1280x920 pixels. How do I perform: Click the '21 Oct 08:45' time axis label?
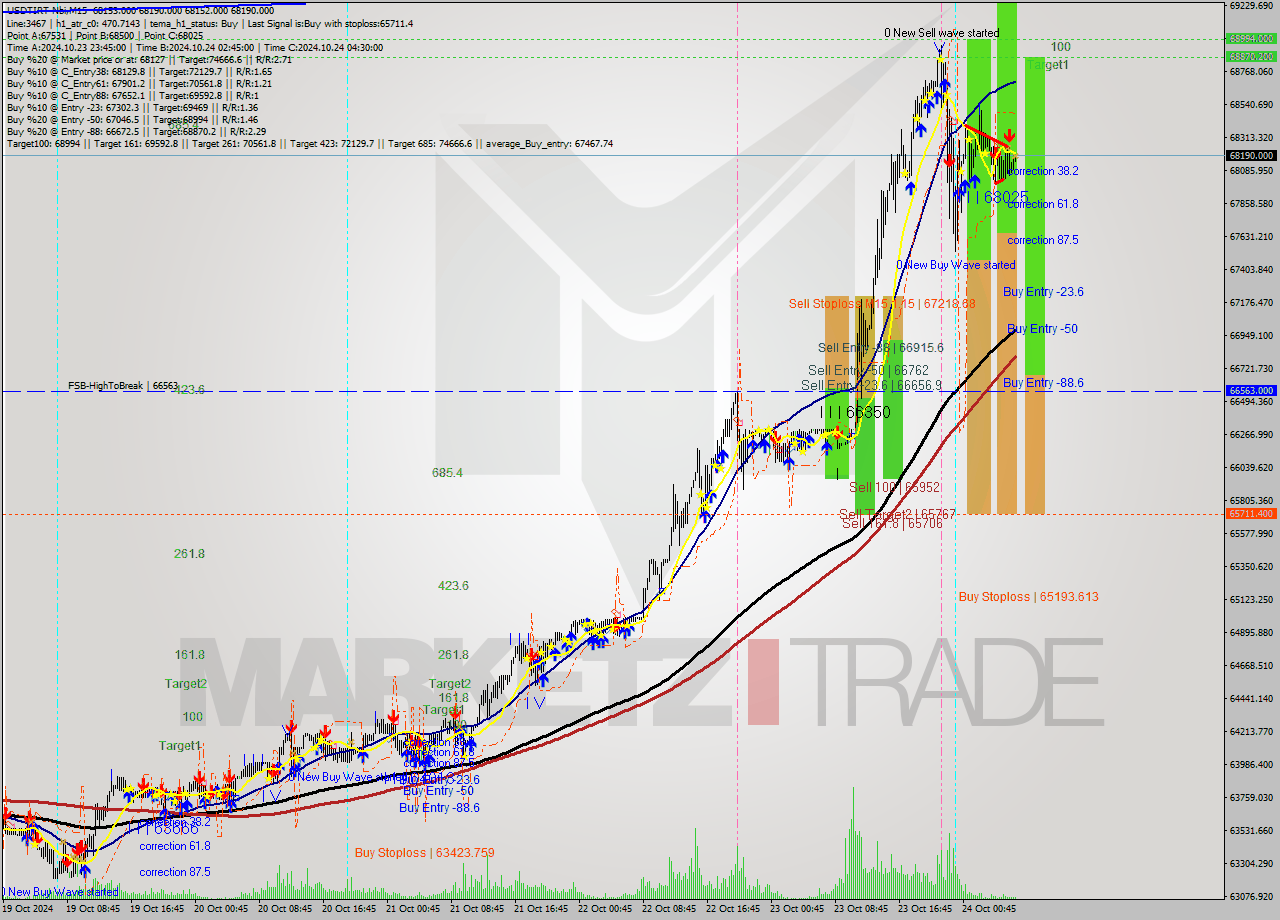[477, 909]
